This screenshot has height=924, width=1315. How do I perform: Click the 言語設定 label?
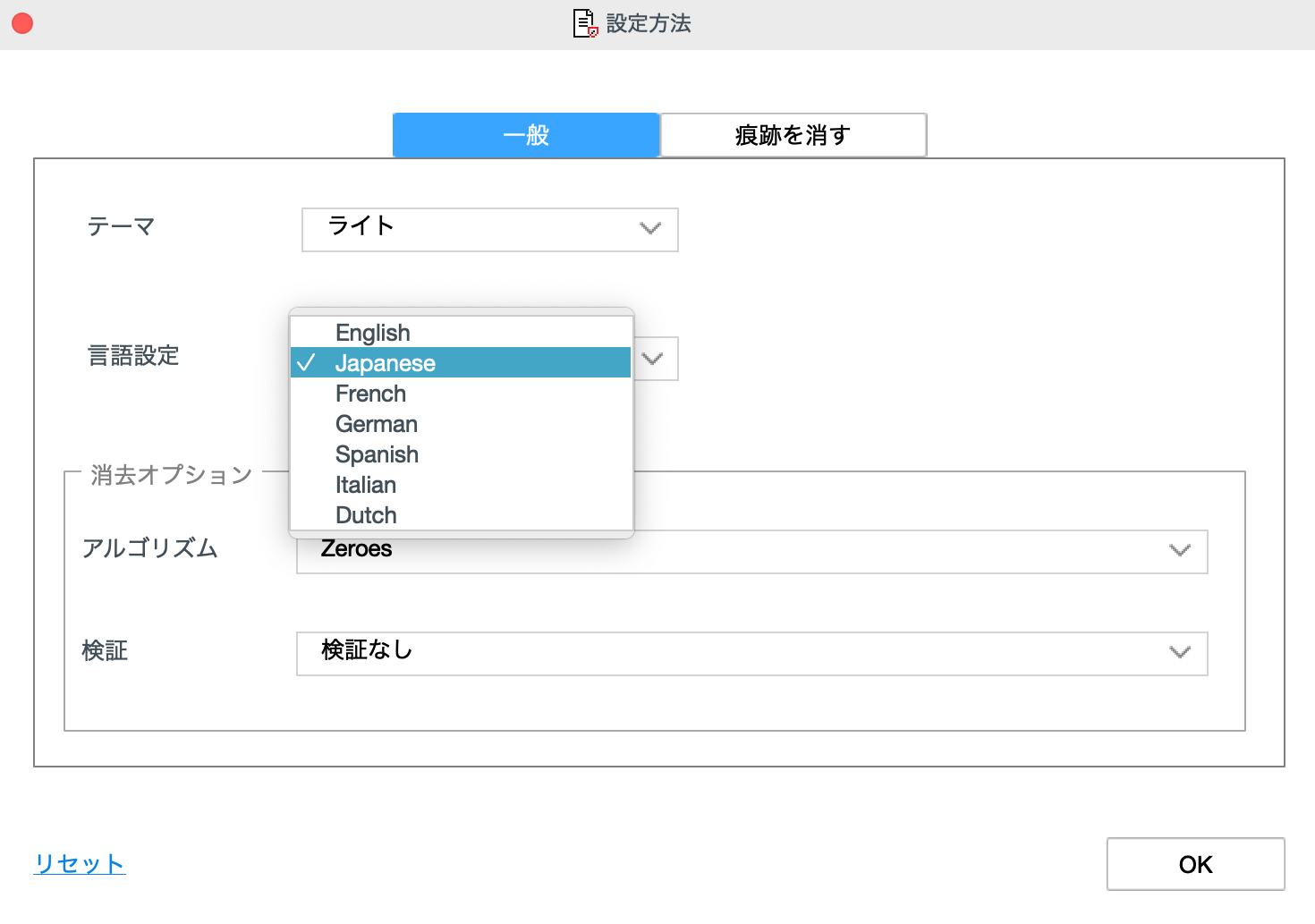[133, 356]
